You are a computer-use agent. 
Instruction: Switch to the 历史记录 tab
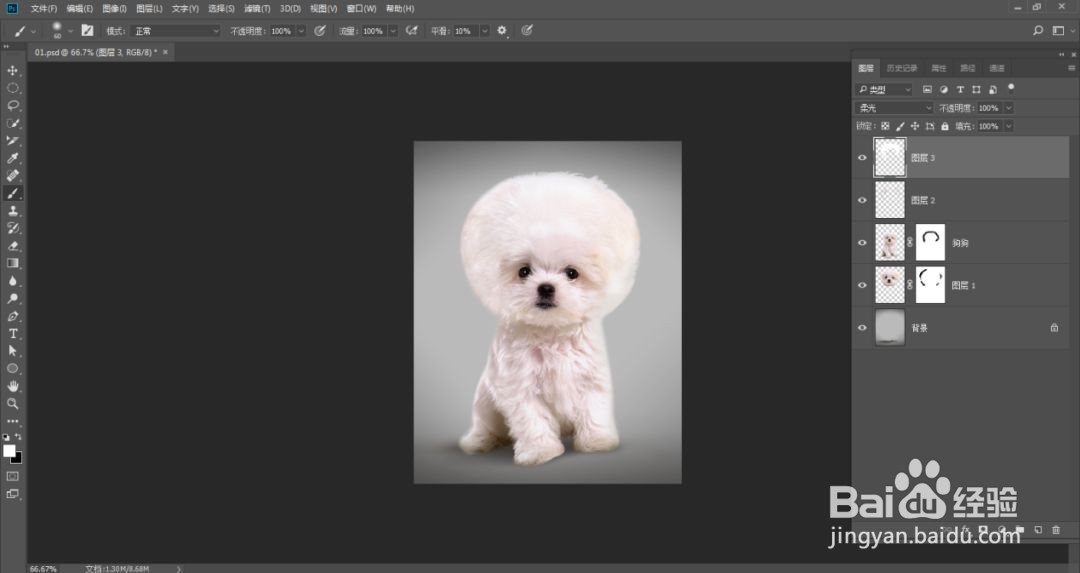pos(903,68)
